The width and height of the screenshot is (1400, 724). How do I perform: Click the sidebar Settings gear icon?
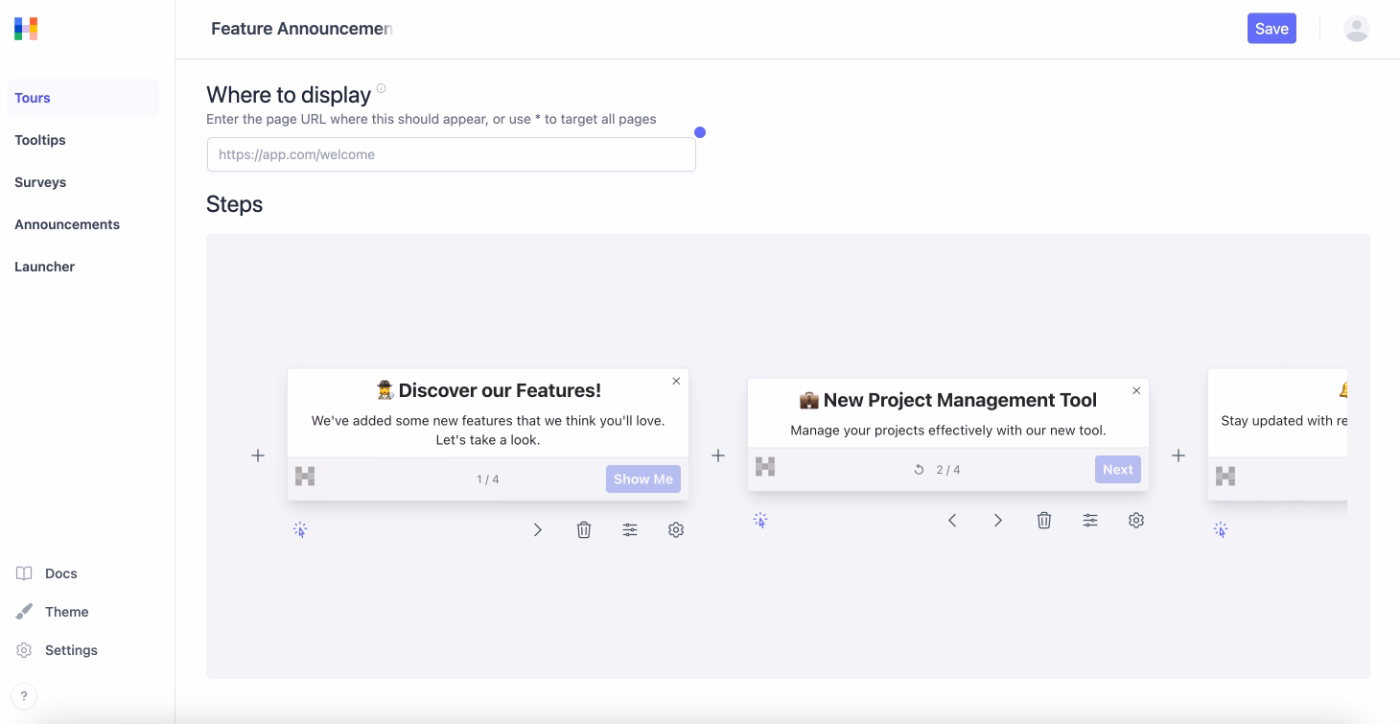pos(24,650)
